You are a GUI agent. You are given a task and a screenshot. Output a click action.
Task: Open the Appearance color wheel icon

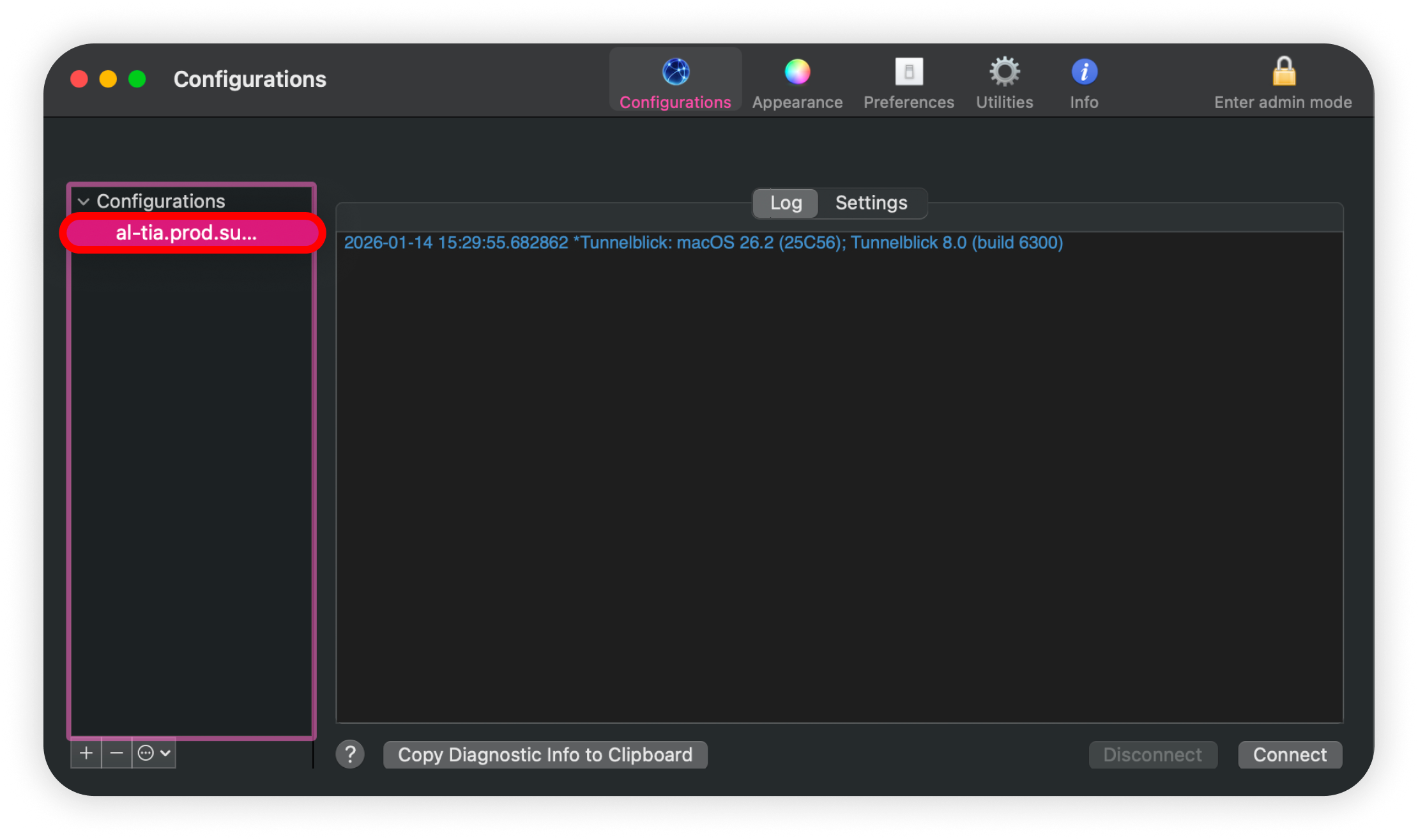[797, 72]
